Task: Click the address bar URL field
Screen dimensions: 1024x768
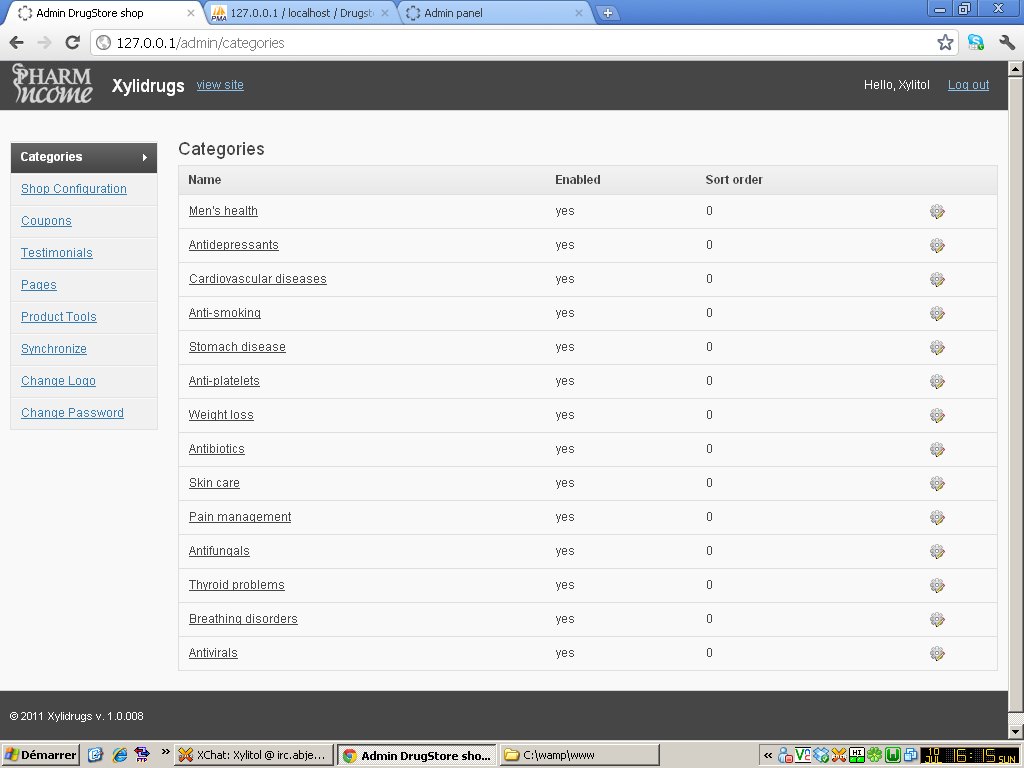Action: tap(516, 43)
